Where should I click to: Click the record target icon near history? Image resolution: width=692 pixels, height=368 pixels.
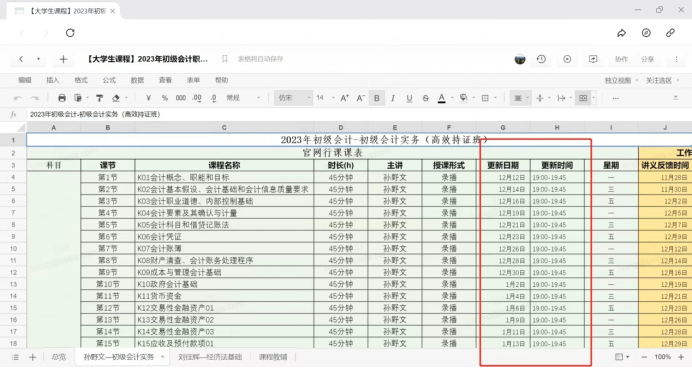click(567, 59)
